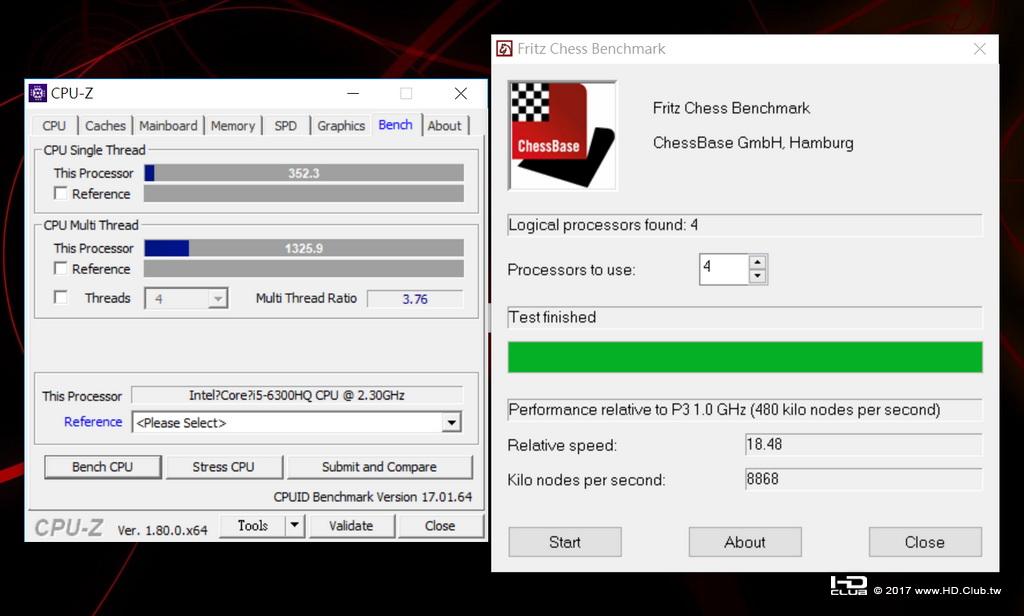This screenshot has width=1024, height=616.
Task: Increase Processors to use value
Action: click(758, 262)
